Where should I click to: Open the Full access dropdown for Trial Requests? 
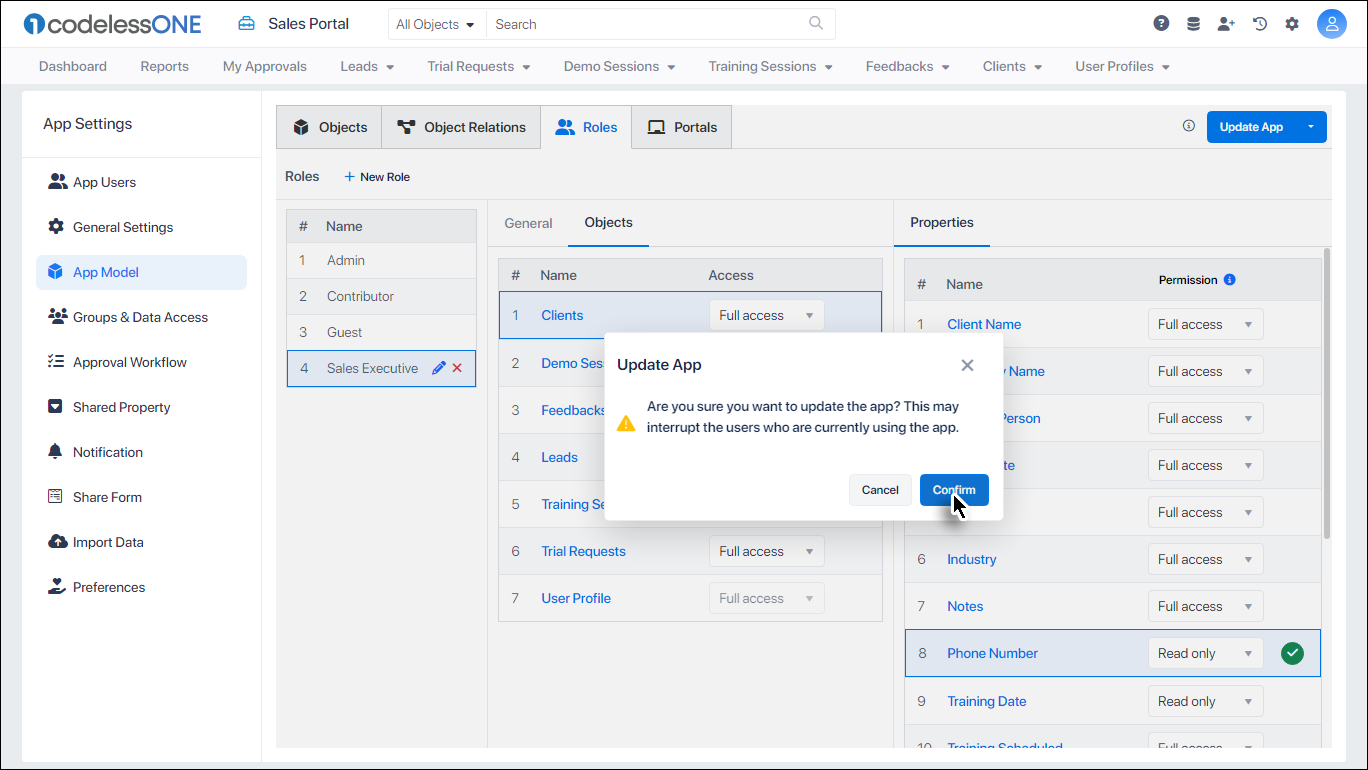click(766, 550)
